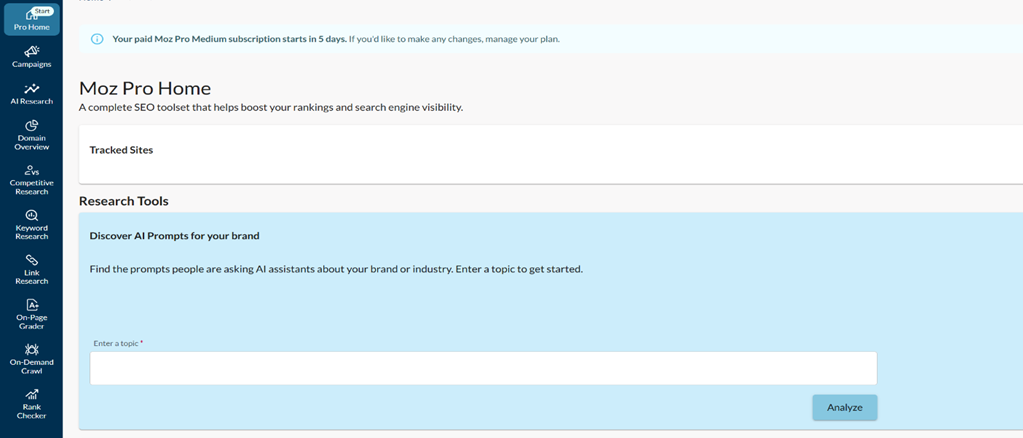Click the Analyze button
1023x438 pixels.
(x=844, y=407)
